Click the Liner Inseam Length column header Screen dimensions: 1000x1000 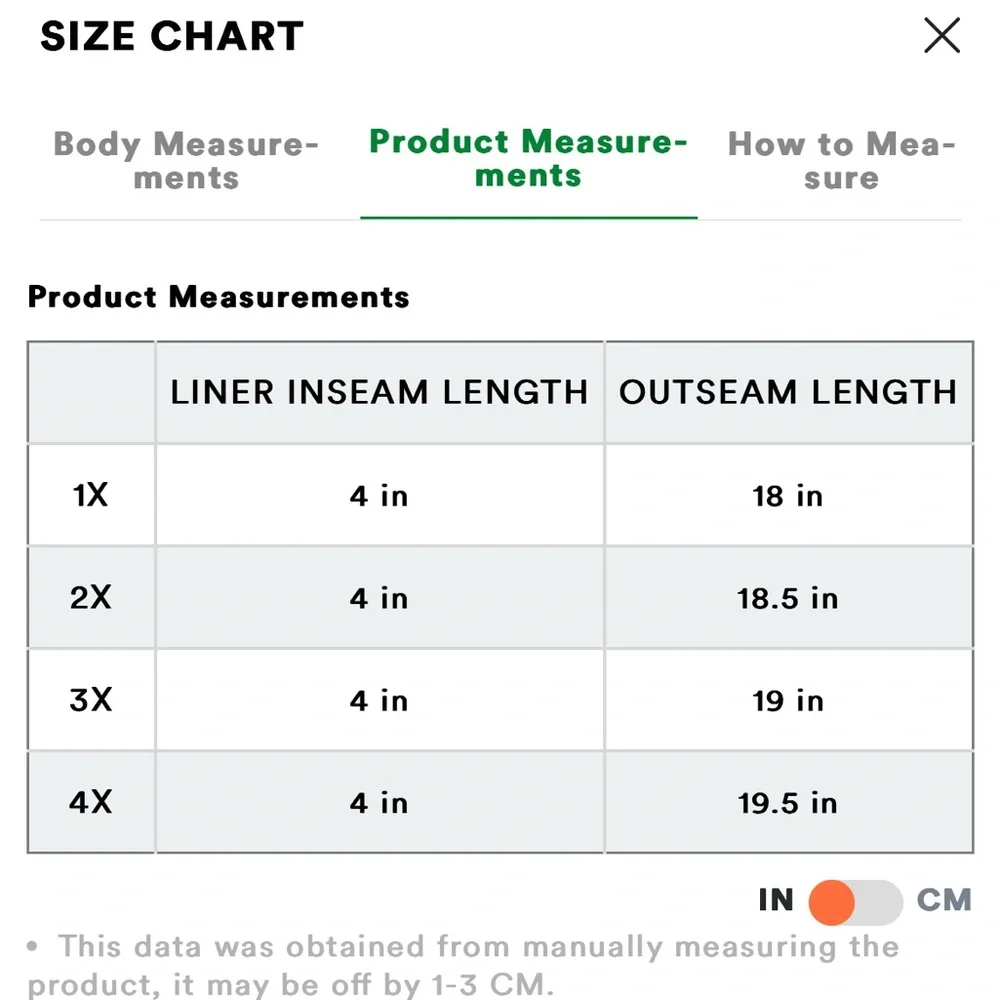pyautogui.click(x=379, y=392)
